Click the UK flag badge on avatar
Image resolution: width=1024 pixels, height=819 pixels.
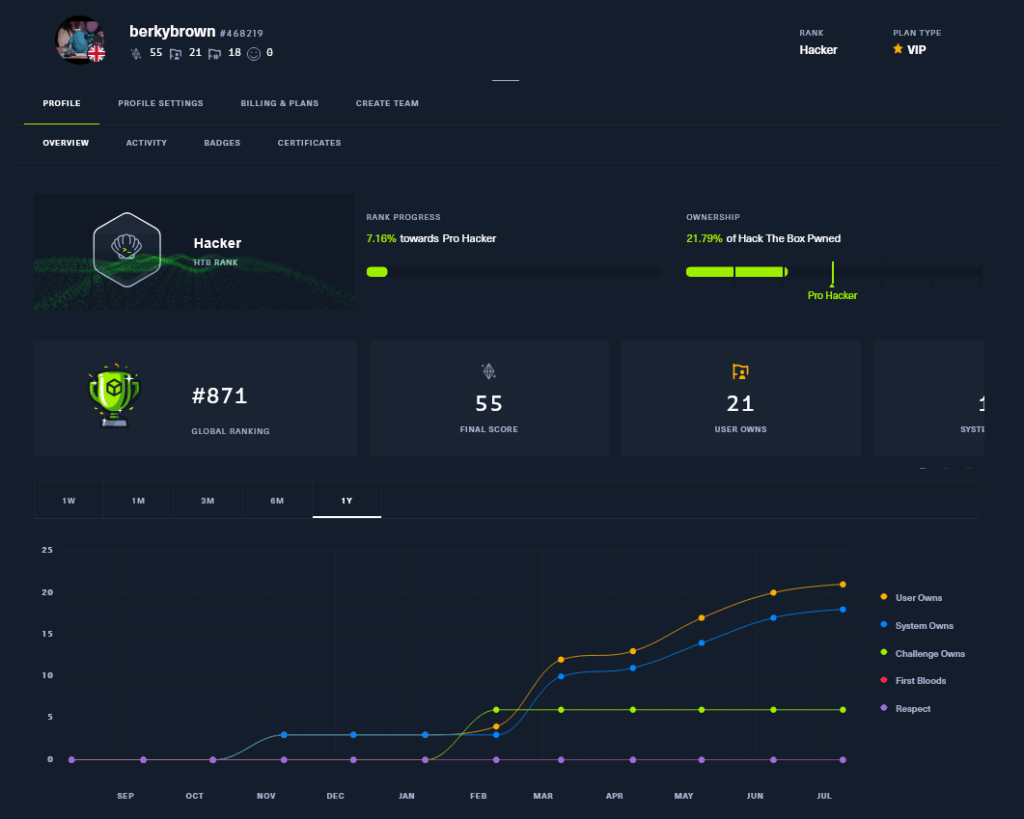click(96, 53)
